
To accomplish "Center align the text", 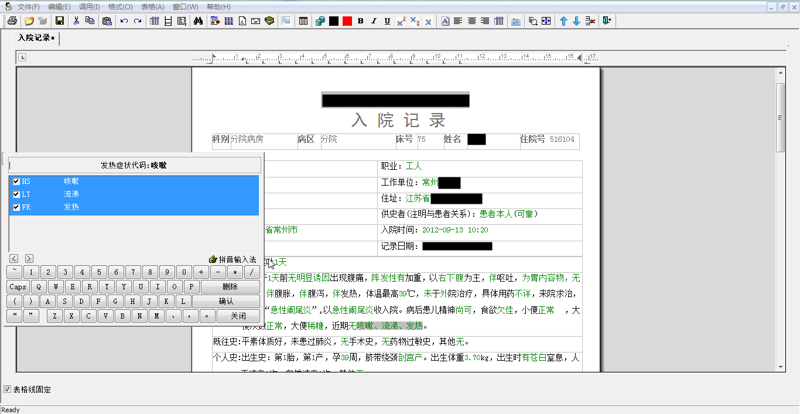I will 471,21.
